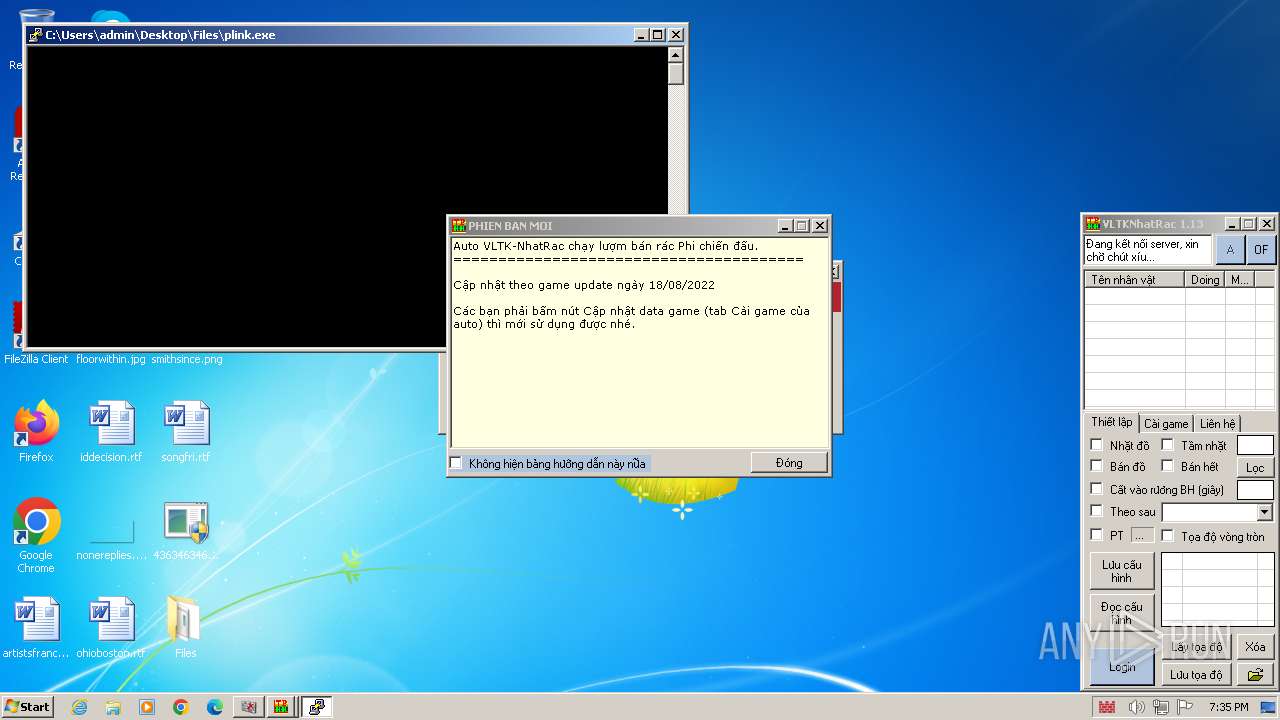Open the nonereplies file on the desktop
This screenshot has height=720, width=1280.
pos(111,540)
